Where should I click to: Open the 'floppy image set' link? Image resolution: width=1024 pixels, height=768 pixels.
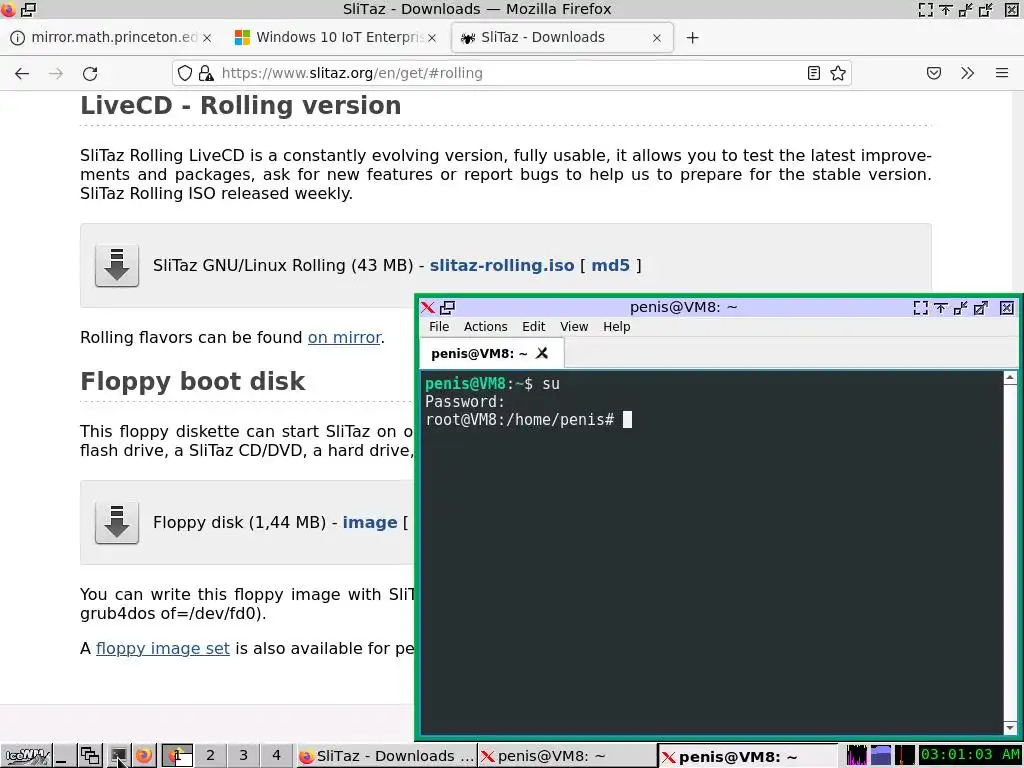coord(163,648)
